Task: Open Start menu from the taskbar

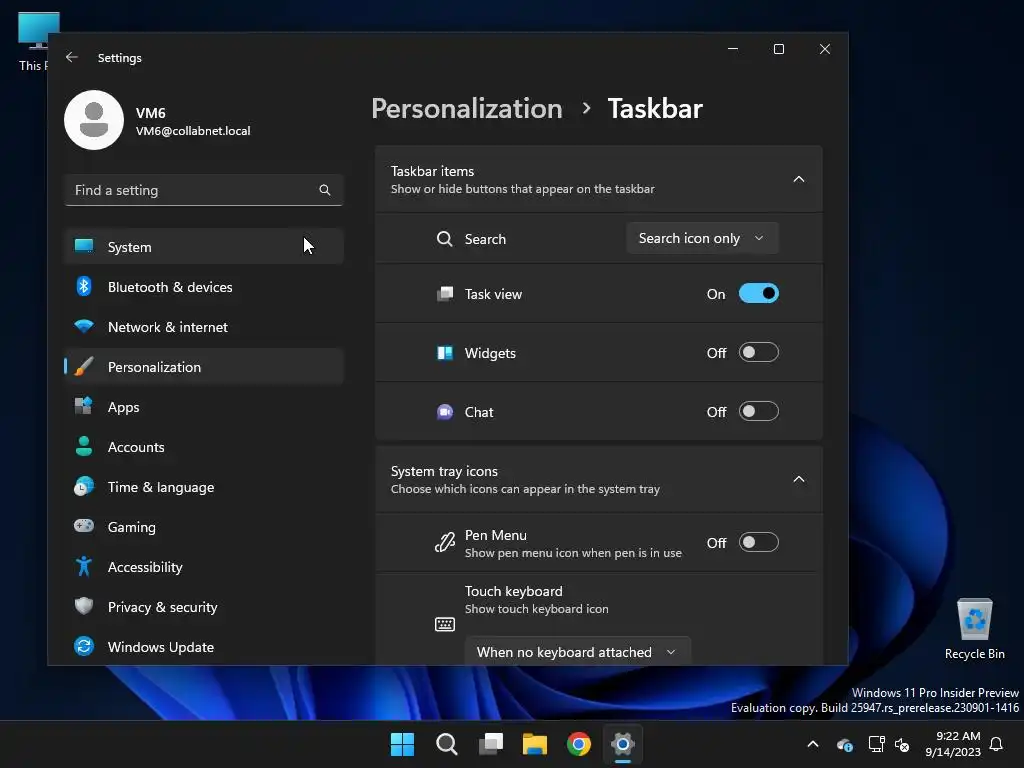Action: [402, 744]
